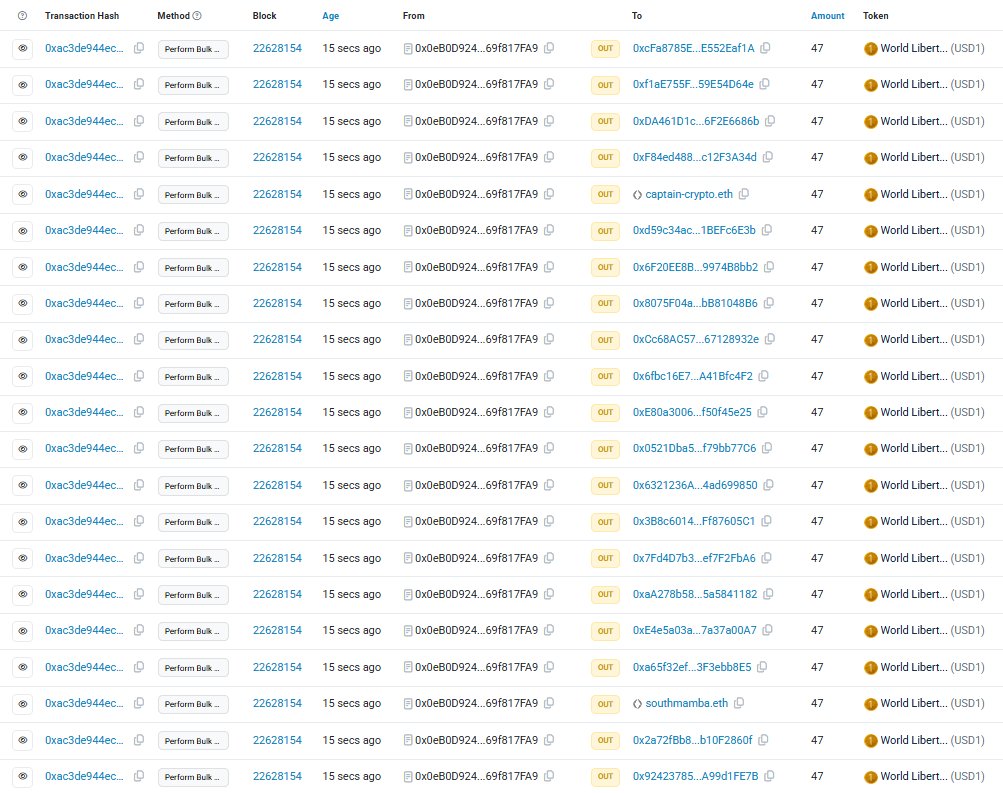
Task: Copy address 0xf1aE755F...59E54D64e
Action: coord(764,84)
